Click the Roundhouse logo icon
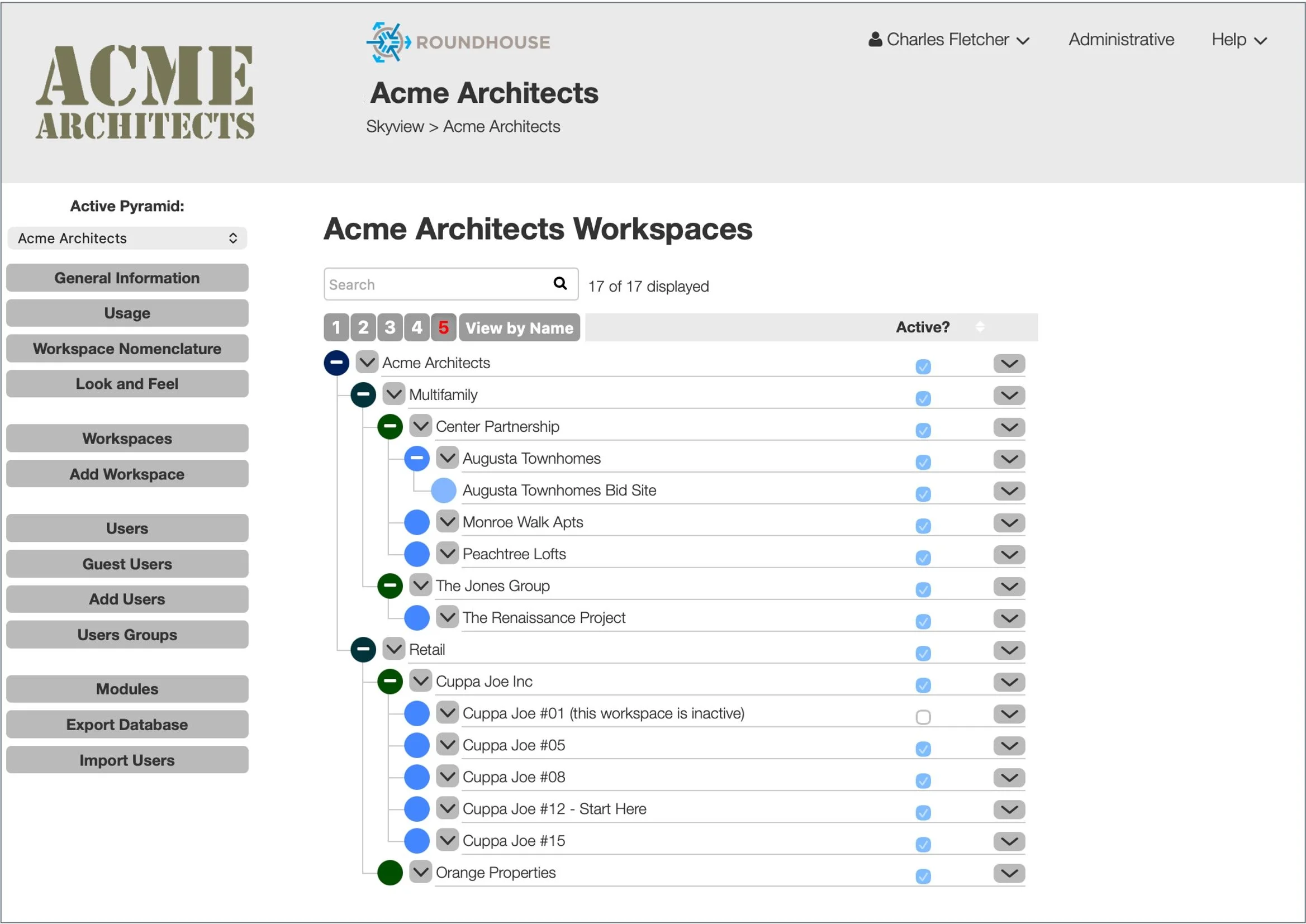 (x=388, y=42)
